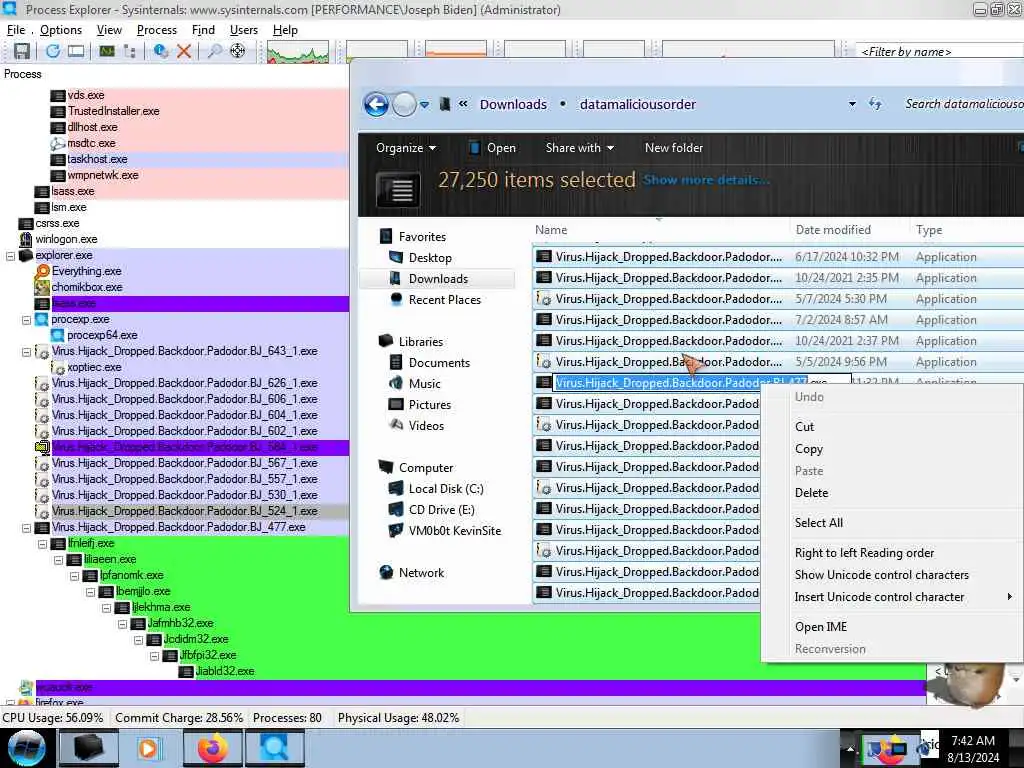Open Insert Unicode control character submenu
Screen dimensions: 1024x768
coord(892,597)
